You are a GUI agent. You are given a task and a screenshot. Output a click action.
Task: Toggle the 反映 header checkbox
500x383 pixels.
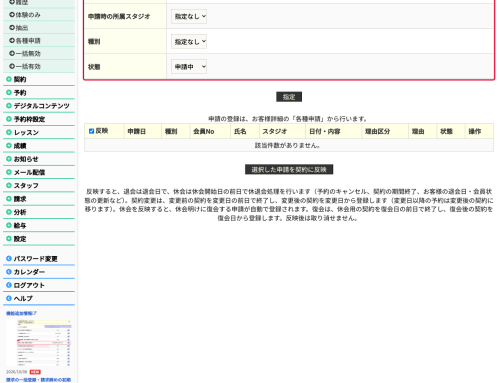91,131
